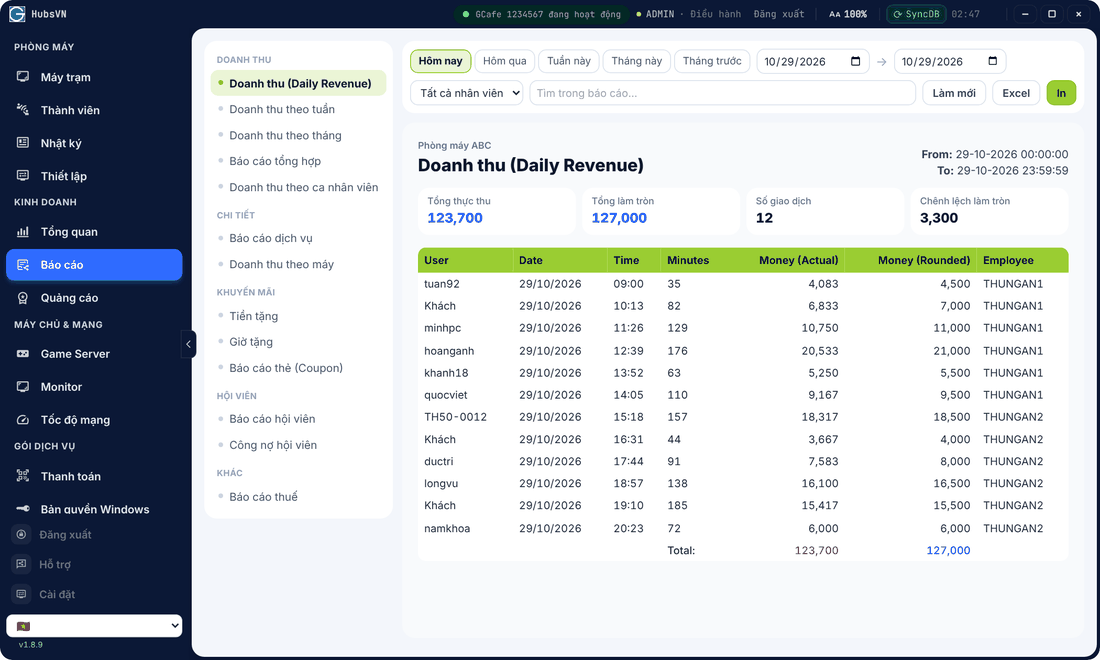Click the Thiết lập sidebar icon

pos(23,176)
